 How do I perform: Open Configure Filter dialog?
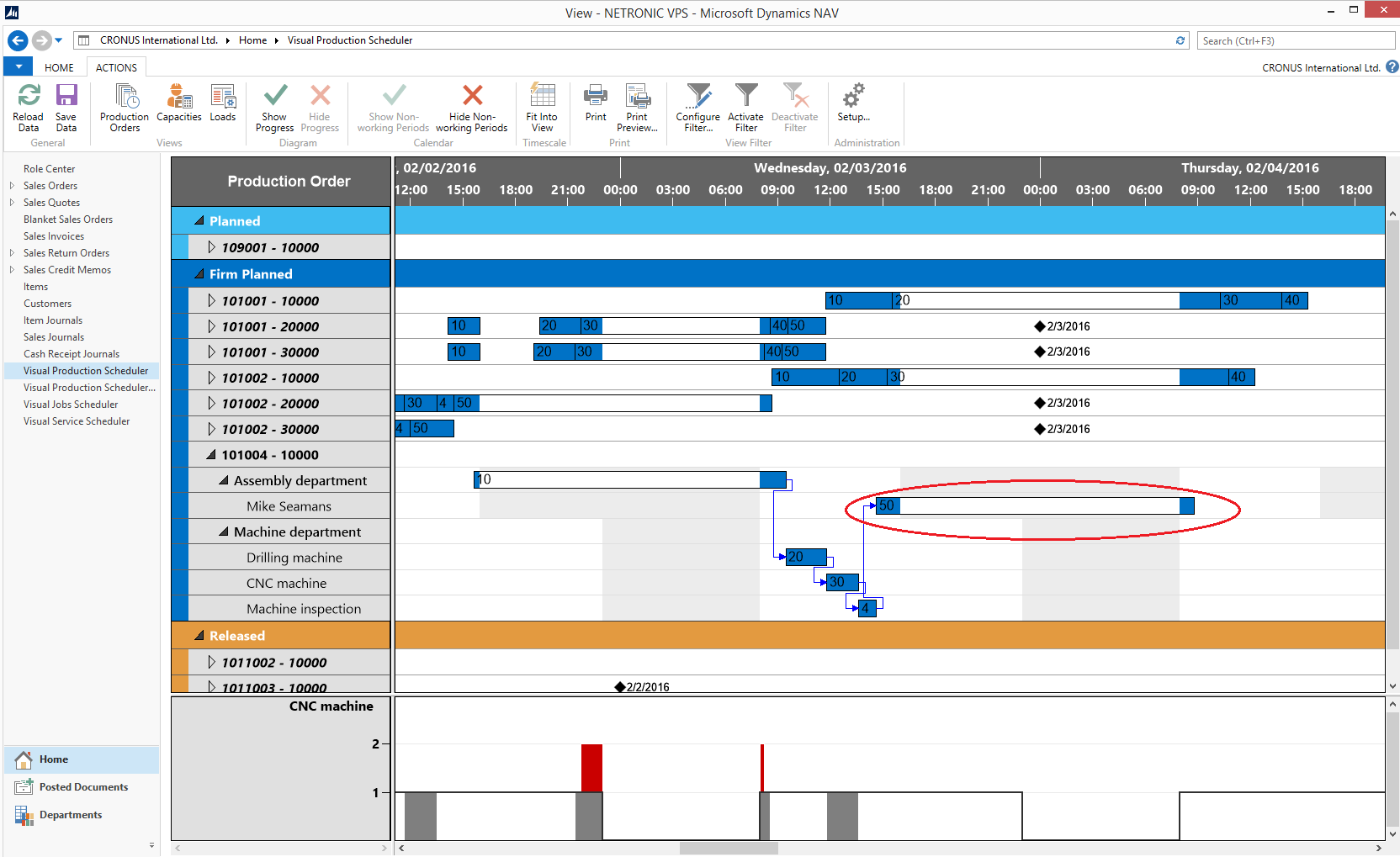698,108
